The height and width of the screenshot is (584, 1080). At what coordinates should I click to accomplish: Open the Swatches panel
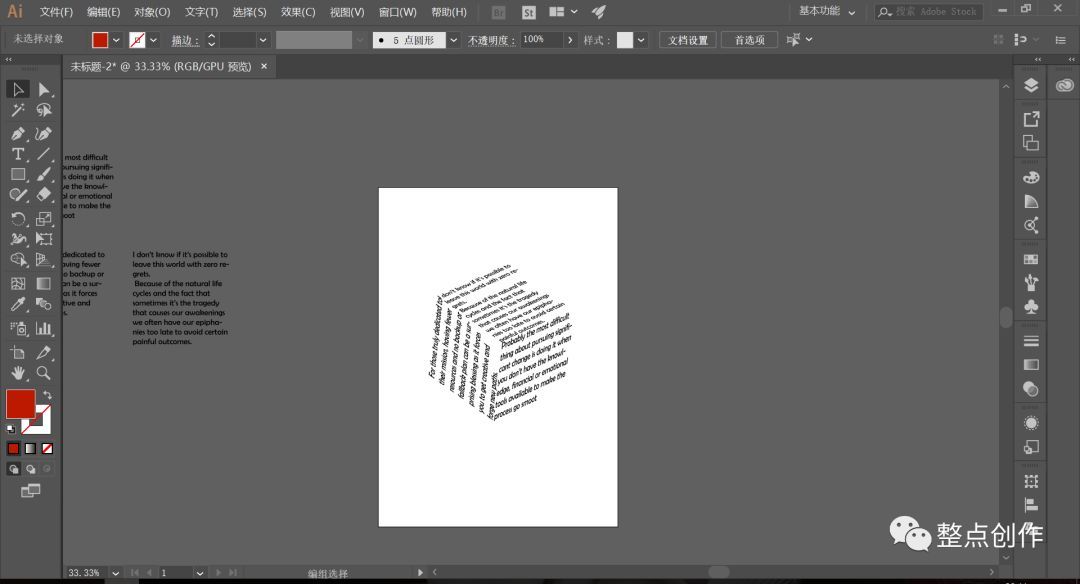point(1031,260)
